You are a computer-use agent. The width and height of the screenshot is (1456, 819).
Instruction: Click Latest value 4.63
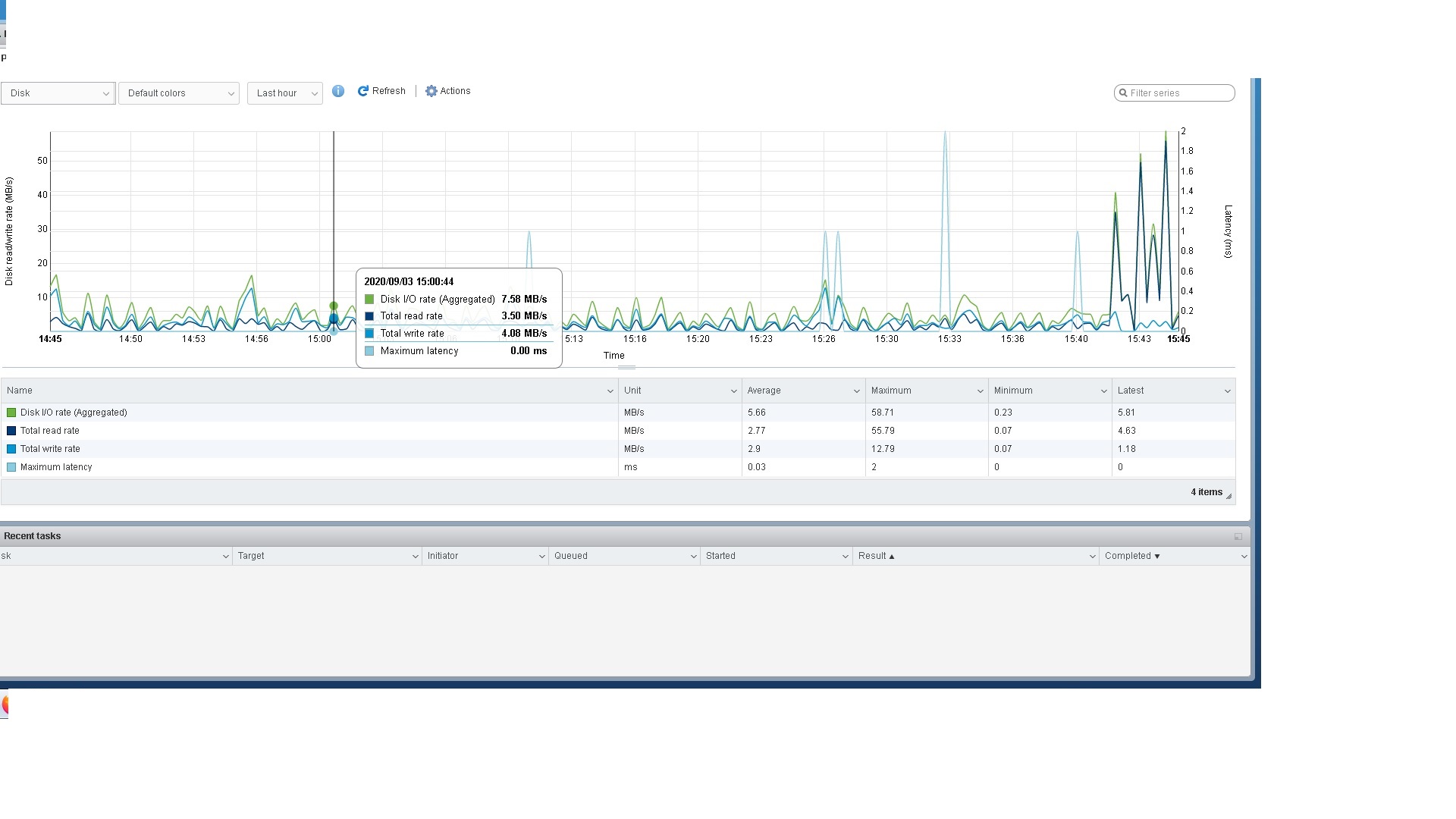point(1127,431)
